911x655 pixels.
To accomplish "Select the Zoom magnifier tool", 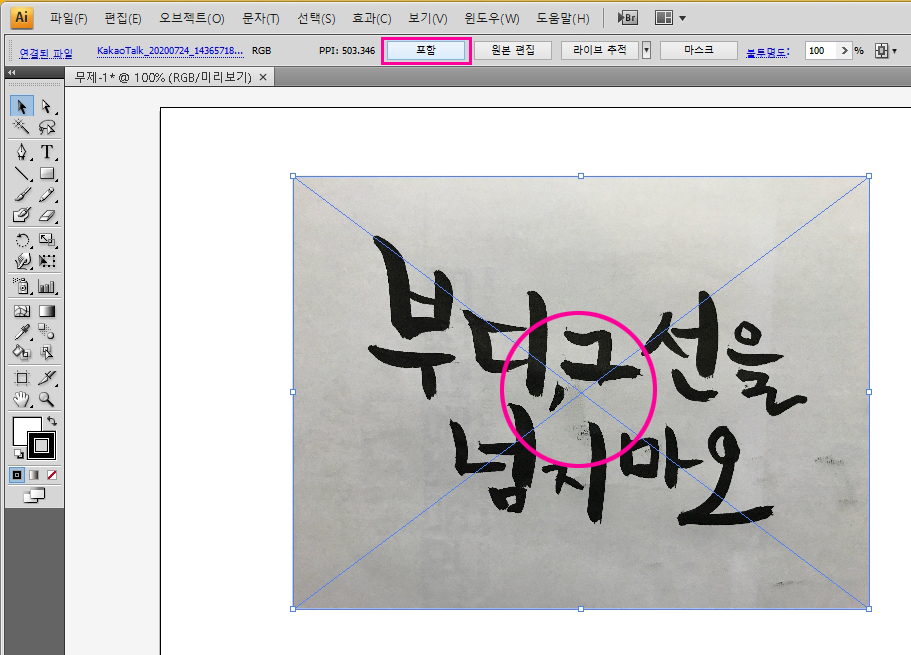I will [46, 399].
